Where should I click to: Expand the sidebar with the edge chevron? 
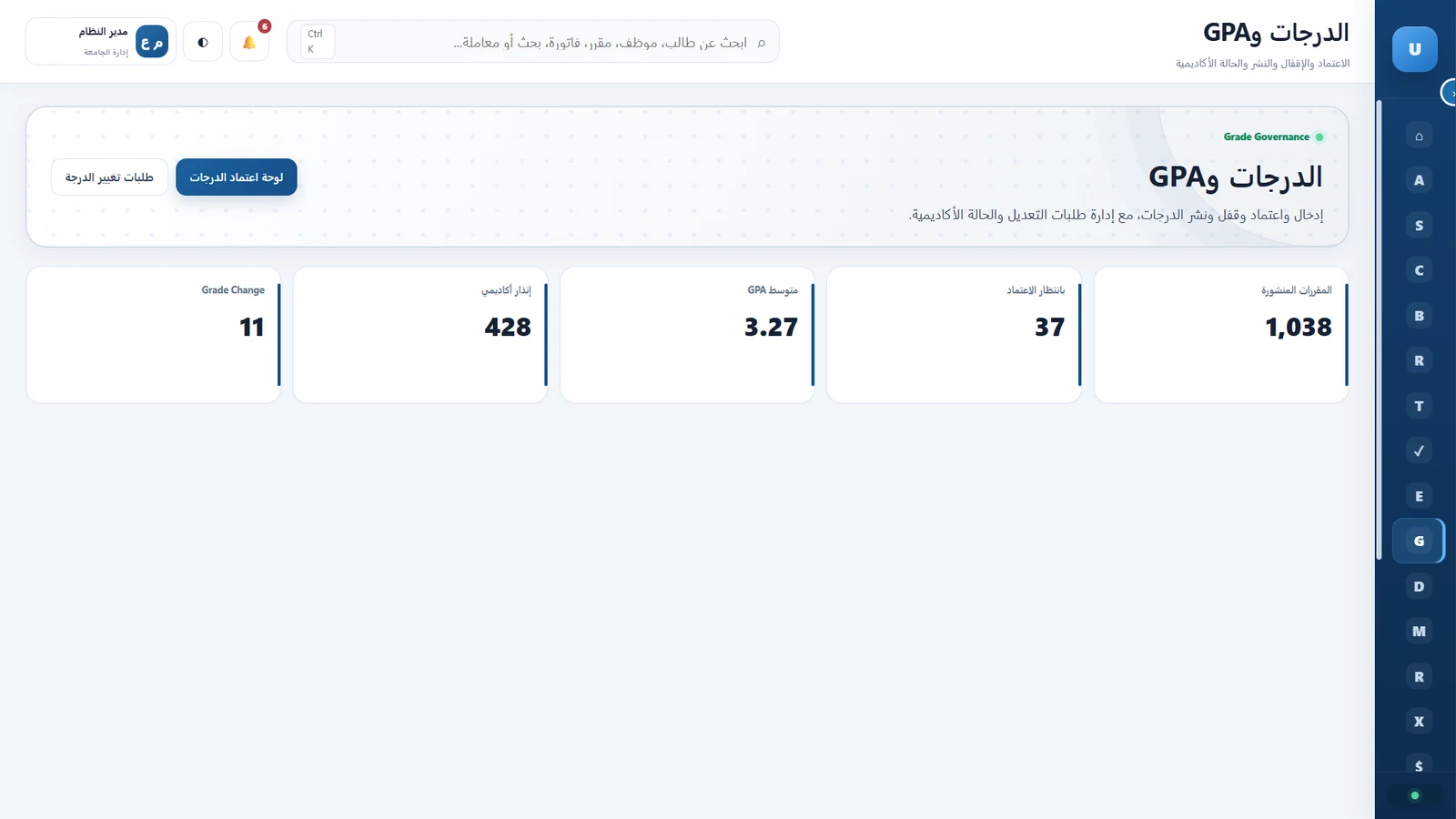pyautogui.click(x=1450, y=93)
